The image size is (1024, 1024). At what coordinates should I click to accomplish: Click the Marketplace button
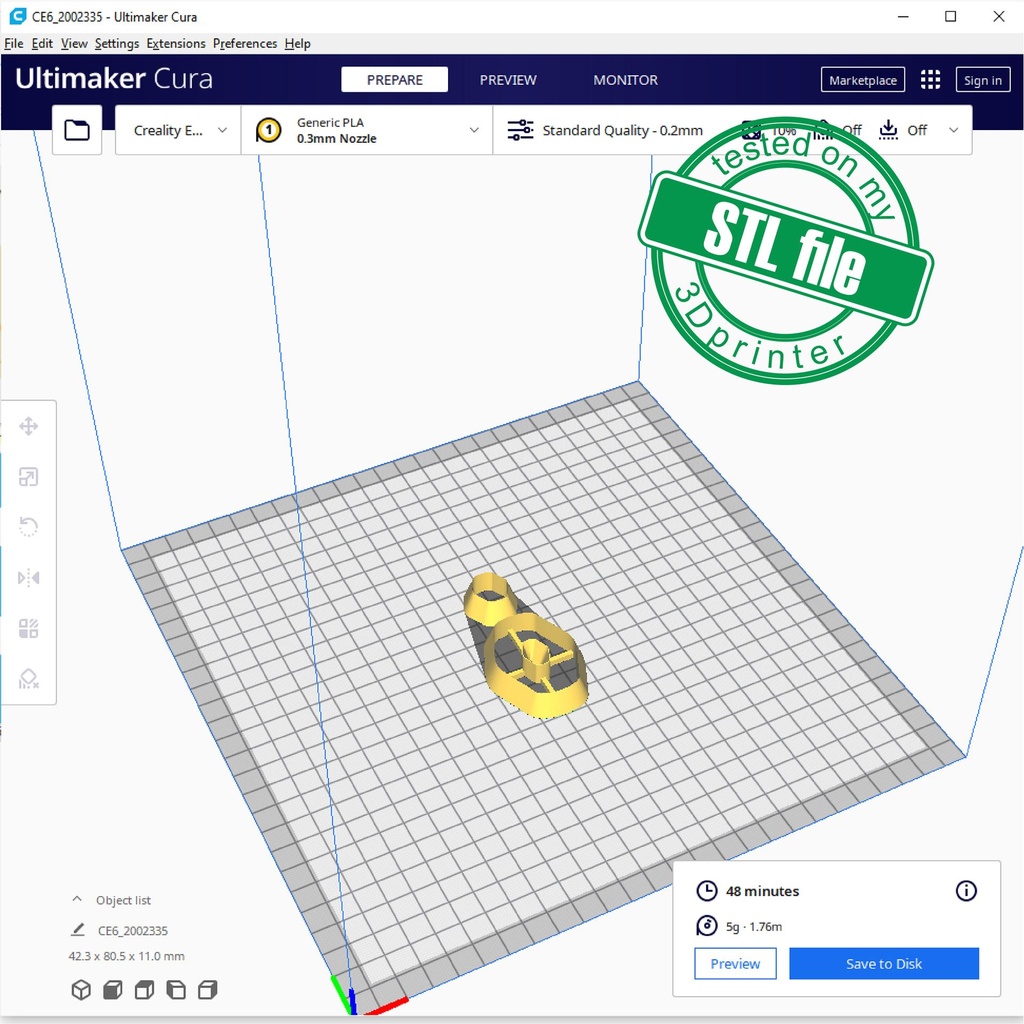click(x=863, y=80)
